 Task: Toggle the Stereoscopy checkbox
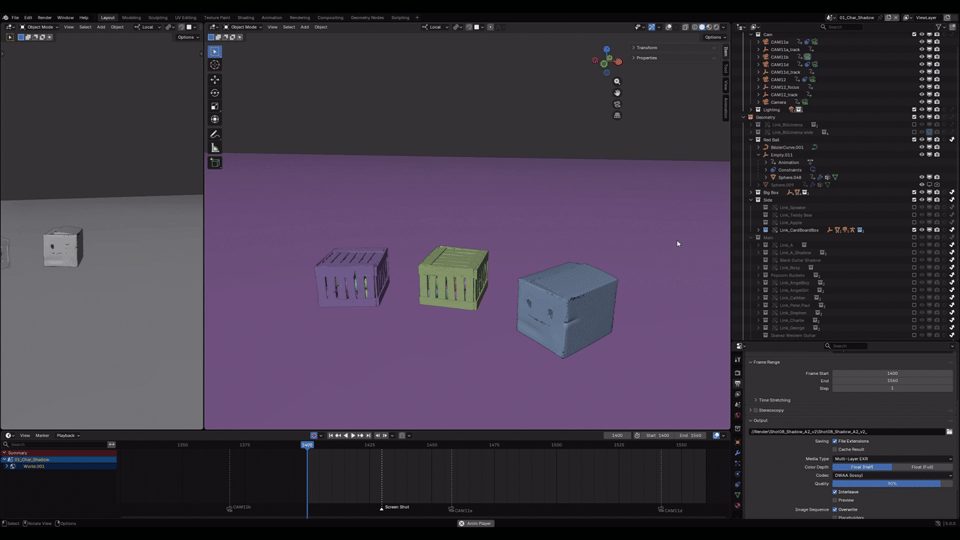click(x=756, y=410)
